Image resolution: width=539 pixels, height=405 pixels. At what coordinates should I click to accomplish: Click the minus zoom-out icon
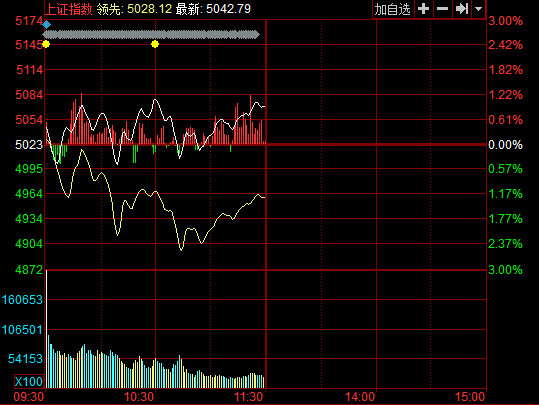tap(442, 9)
